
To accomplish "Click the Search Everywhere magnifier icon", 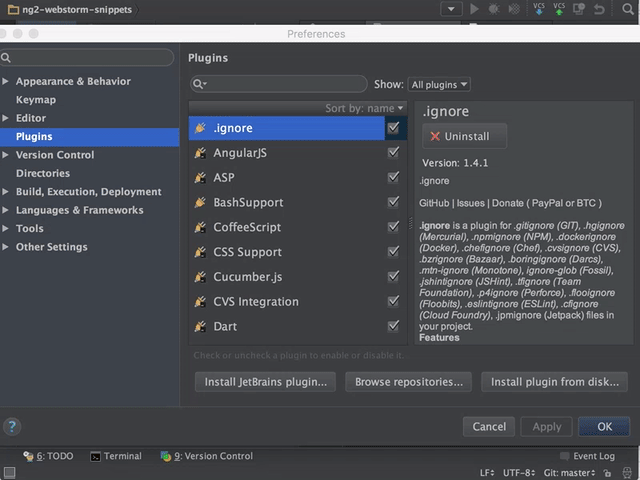I will [x=628, y=9].
